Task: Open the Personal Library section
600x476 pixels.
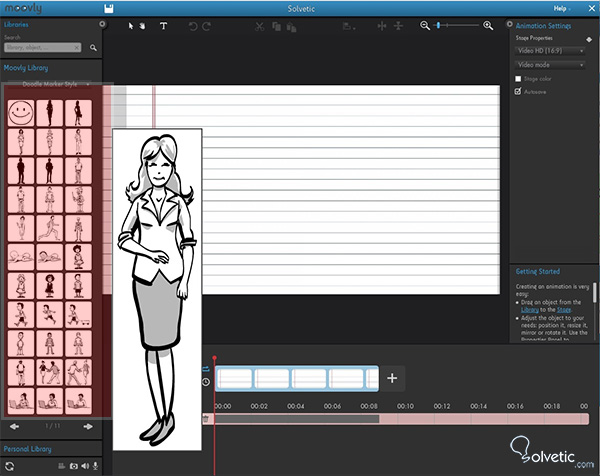Action: pyautogui.click(x=30, y=450)
